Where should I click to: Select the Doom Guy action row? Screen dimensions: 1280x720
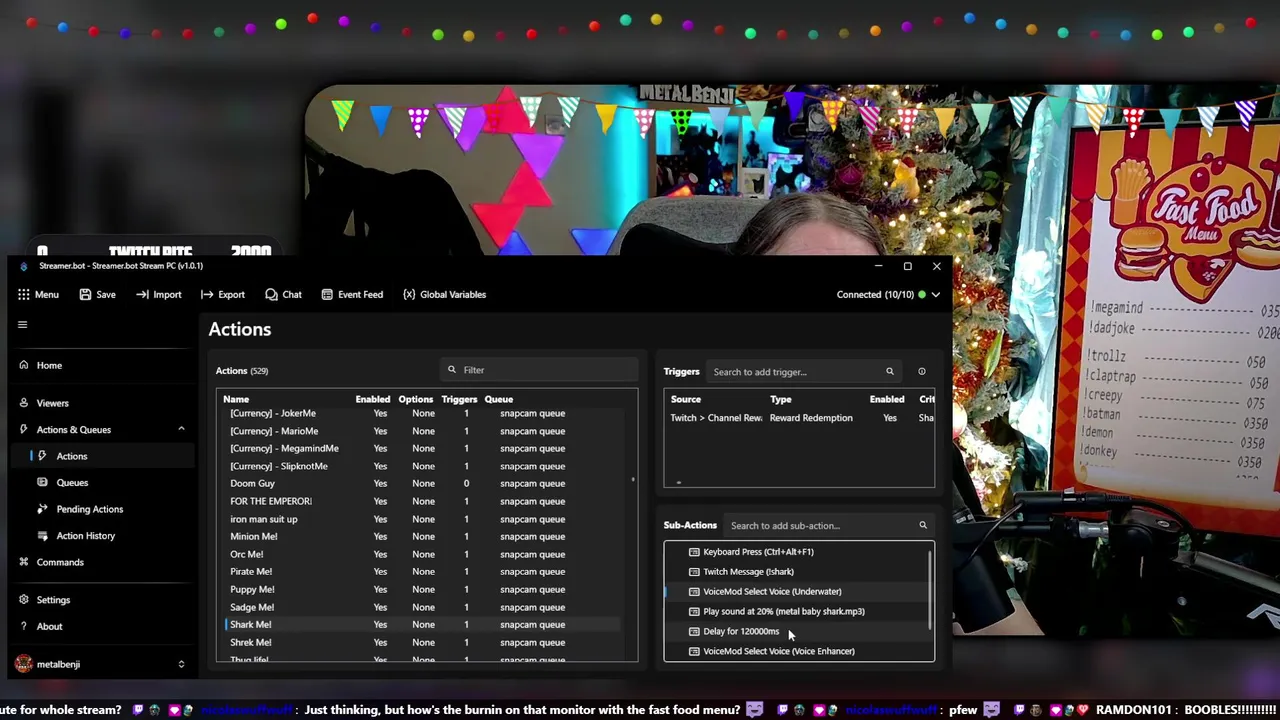coord(422,483)
